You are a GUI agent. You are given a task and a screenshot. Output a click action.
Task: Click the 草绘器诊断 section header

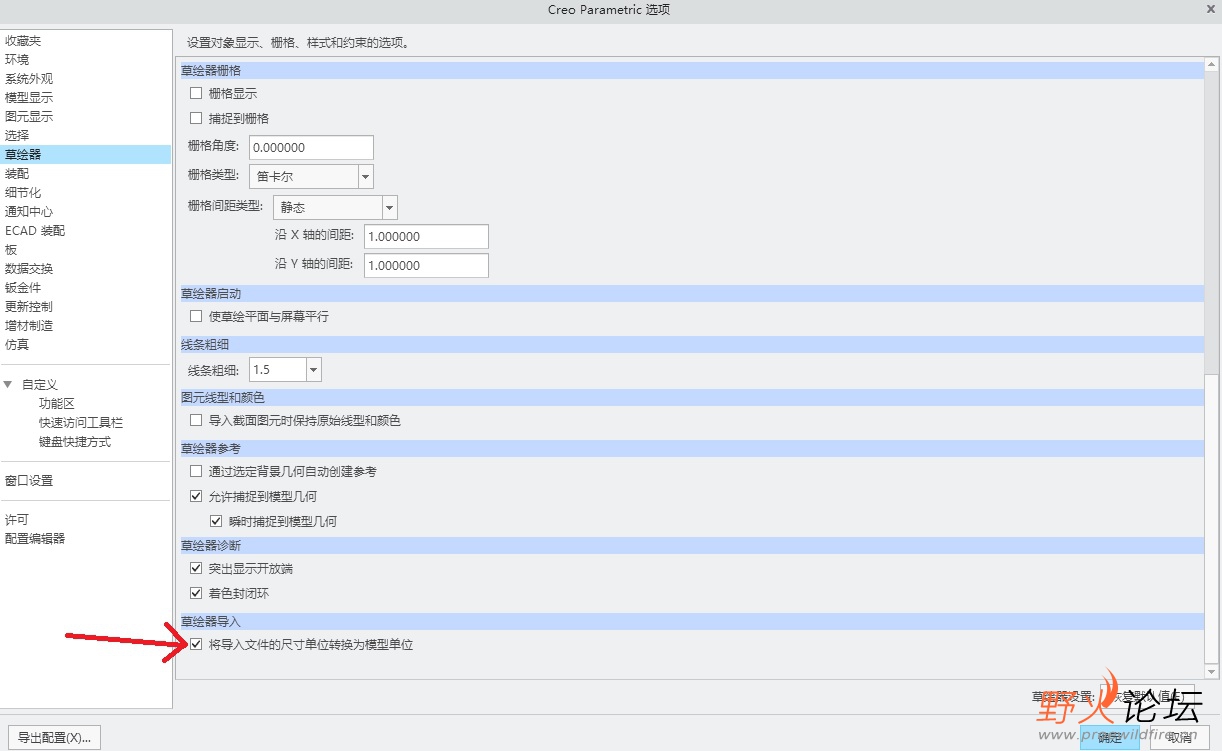pos(691,545)
